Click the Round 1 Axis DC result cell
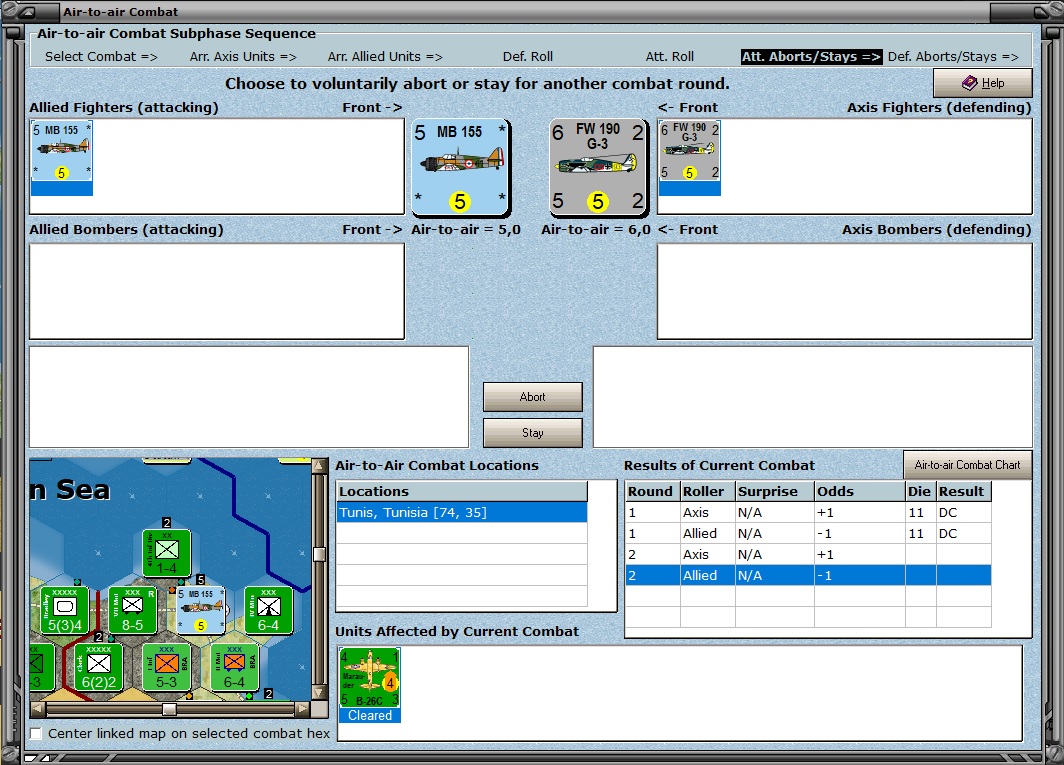This screenshot has width=1064, height=765. coord(964,512)
